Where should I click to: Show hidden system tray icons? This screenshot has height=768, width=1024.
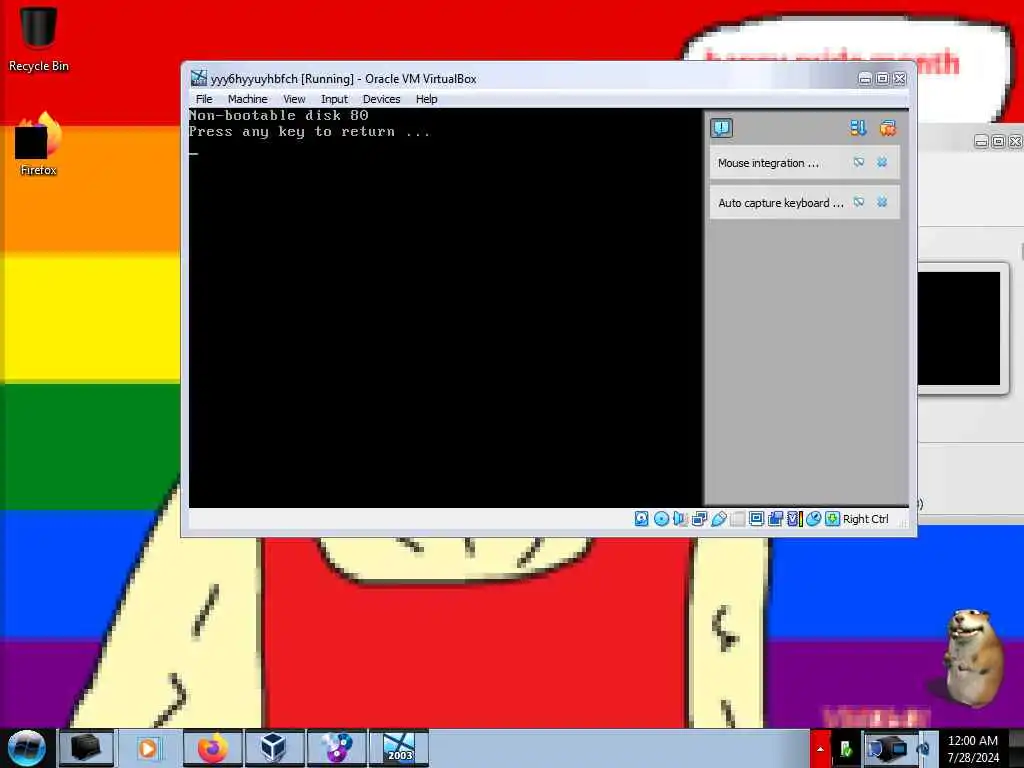(x=820, y=749)
